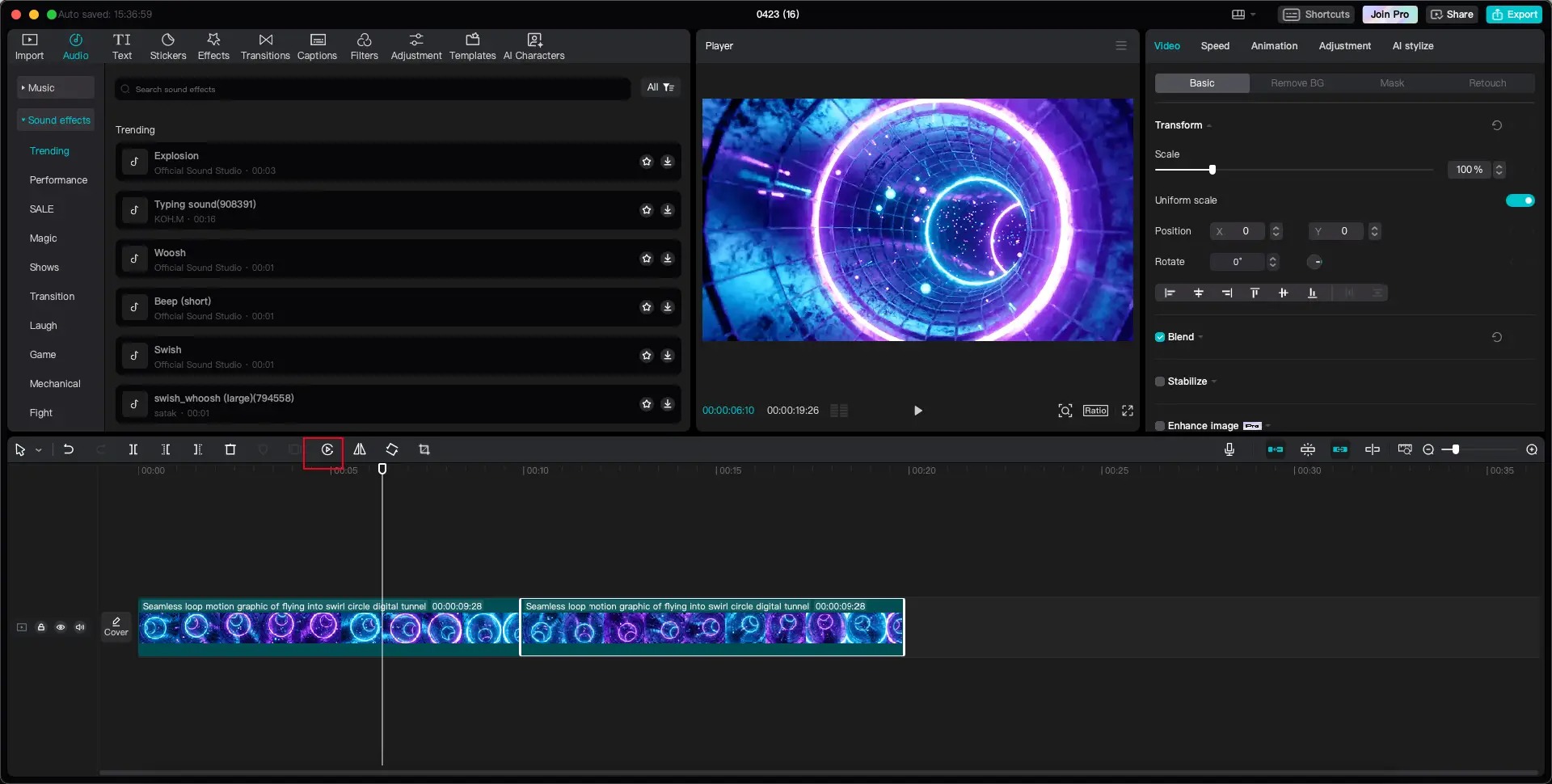Hide the video track with eye icon
This screenshot has height=784, width=1552.
coord(61,627)
